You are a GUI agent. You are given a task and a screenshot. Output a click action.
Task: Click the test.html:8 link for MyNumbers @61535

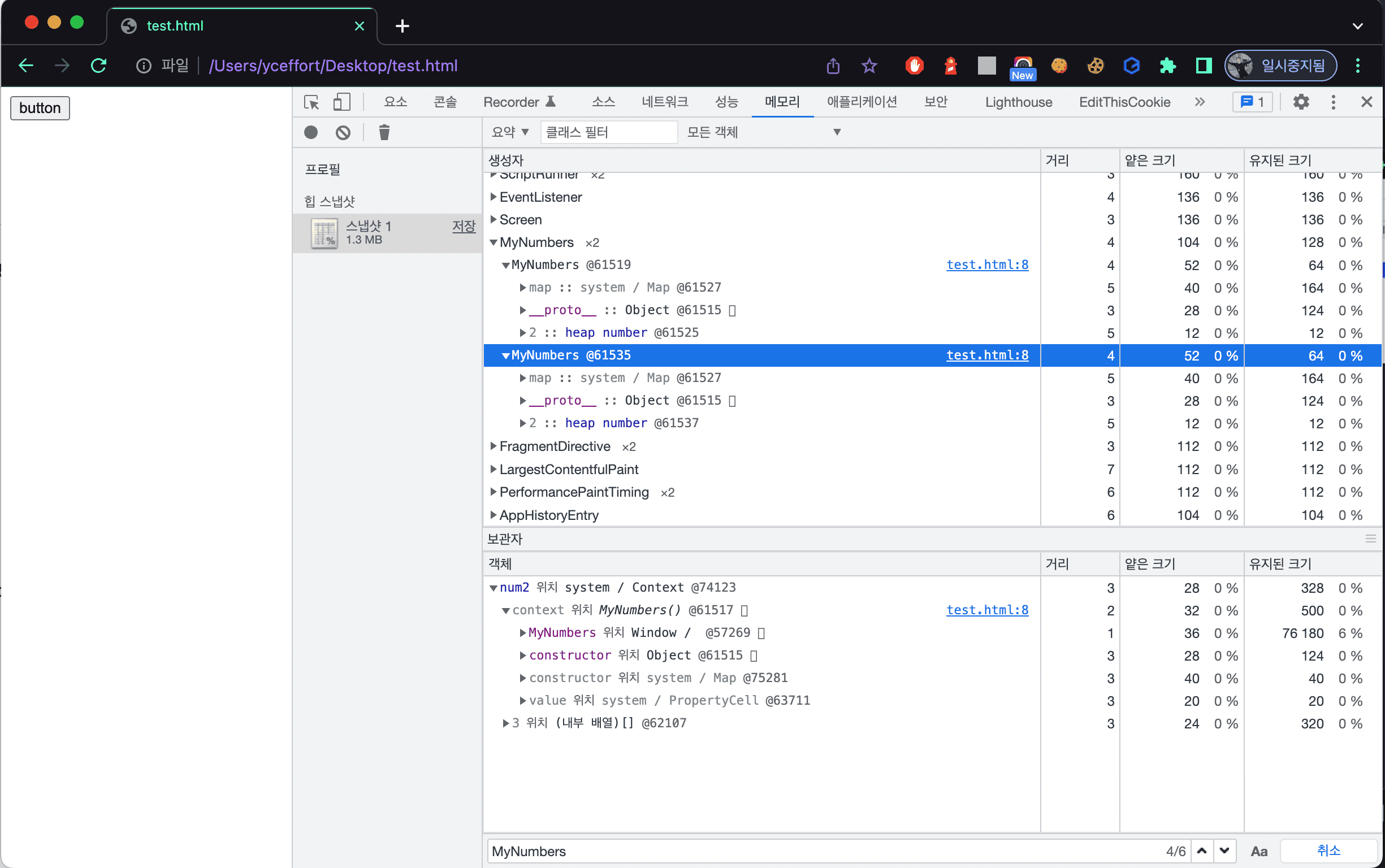pyautogui.click(x=988, y=355)
